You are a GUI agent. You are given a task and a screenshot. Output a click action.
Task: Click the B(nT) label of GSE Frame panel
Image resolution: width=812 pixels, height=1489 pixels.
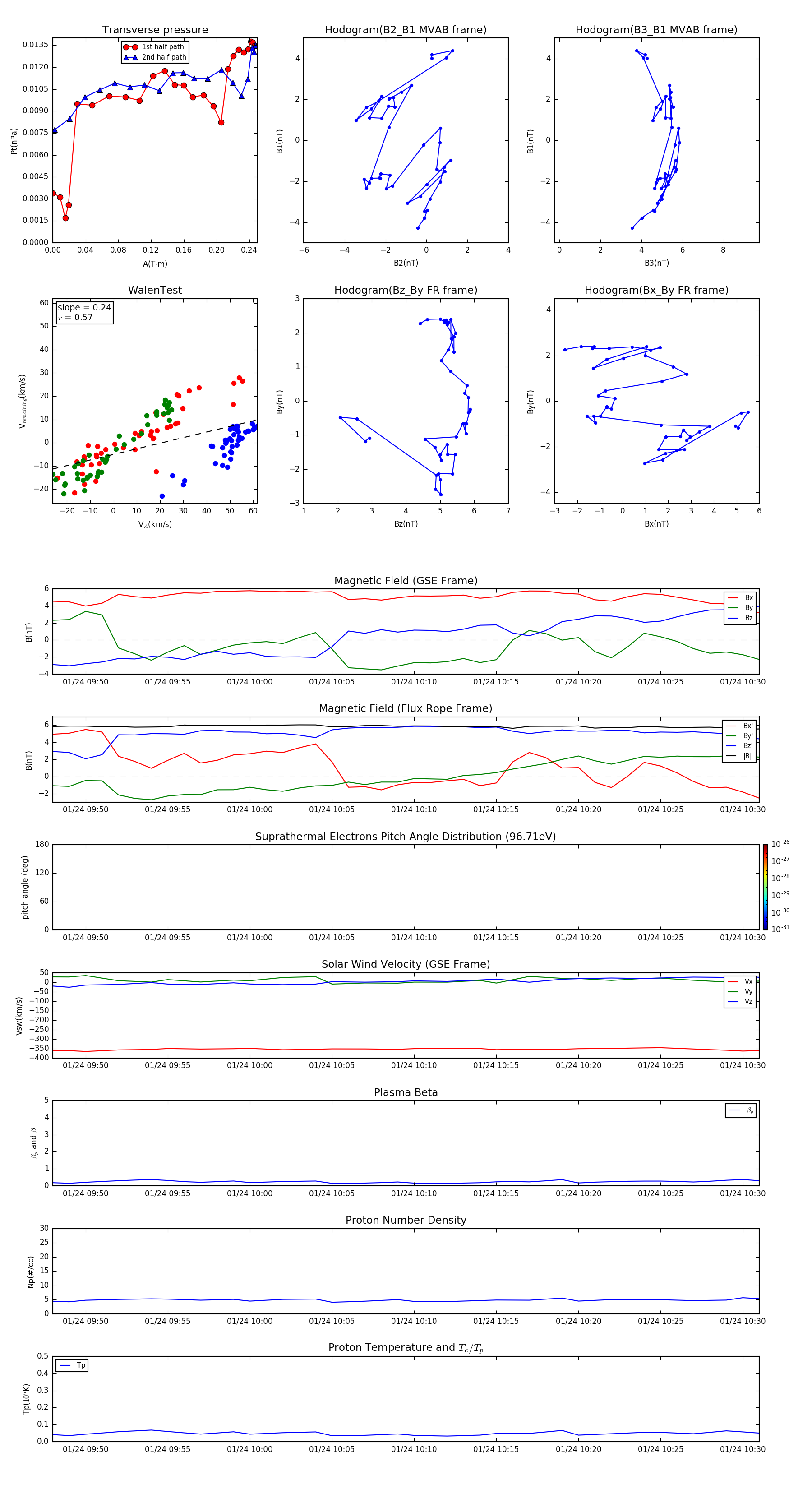[29, 632]
